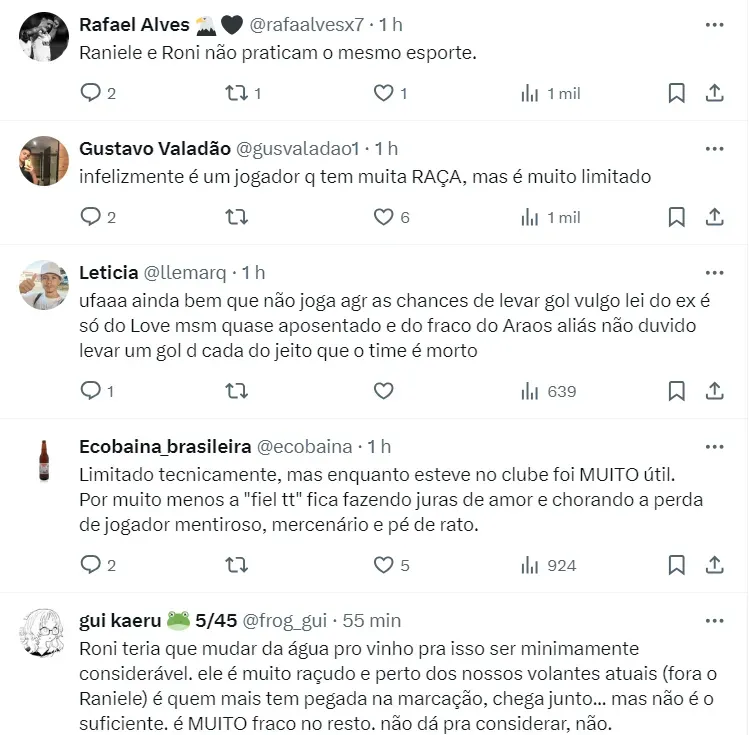This screenshot has width=749, height=735.
Task: Repost Ecobaina_brasileira's tweet
Action: [237, 565]
